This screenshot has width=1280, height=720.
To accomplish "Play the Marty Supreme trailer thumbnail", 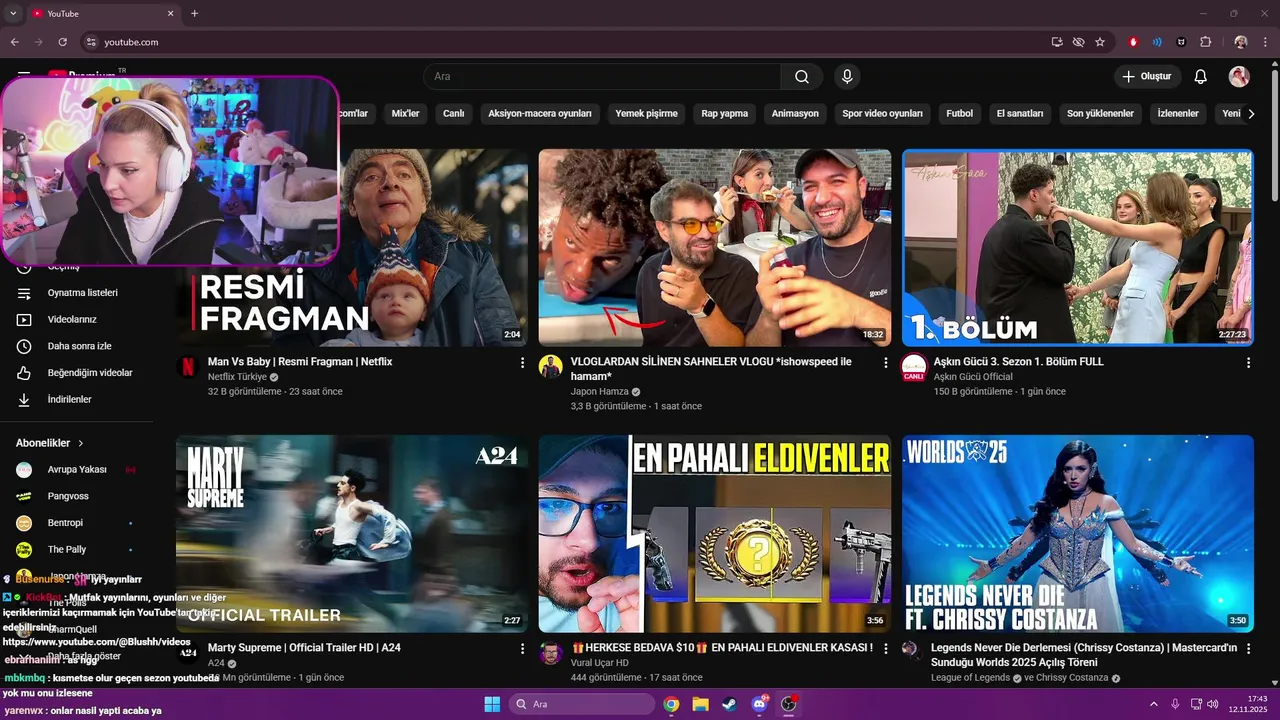I will point(352,533).
